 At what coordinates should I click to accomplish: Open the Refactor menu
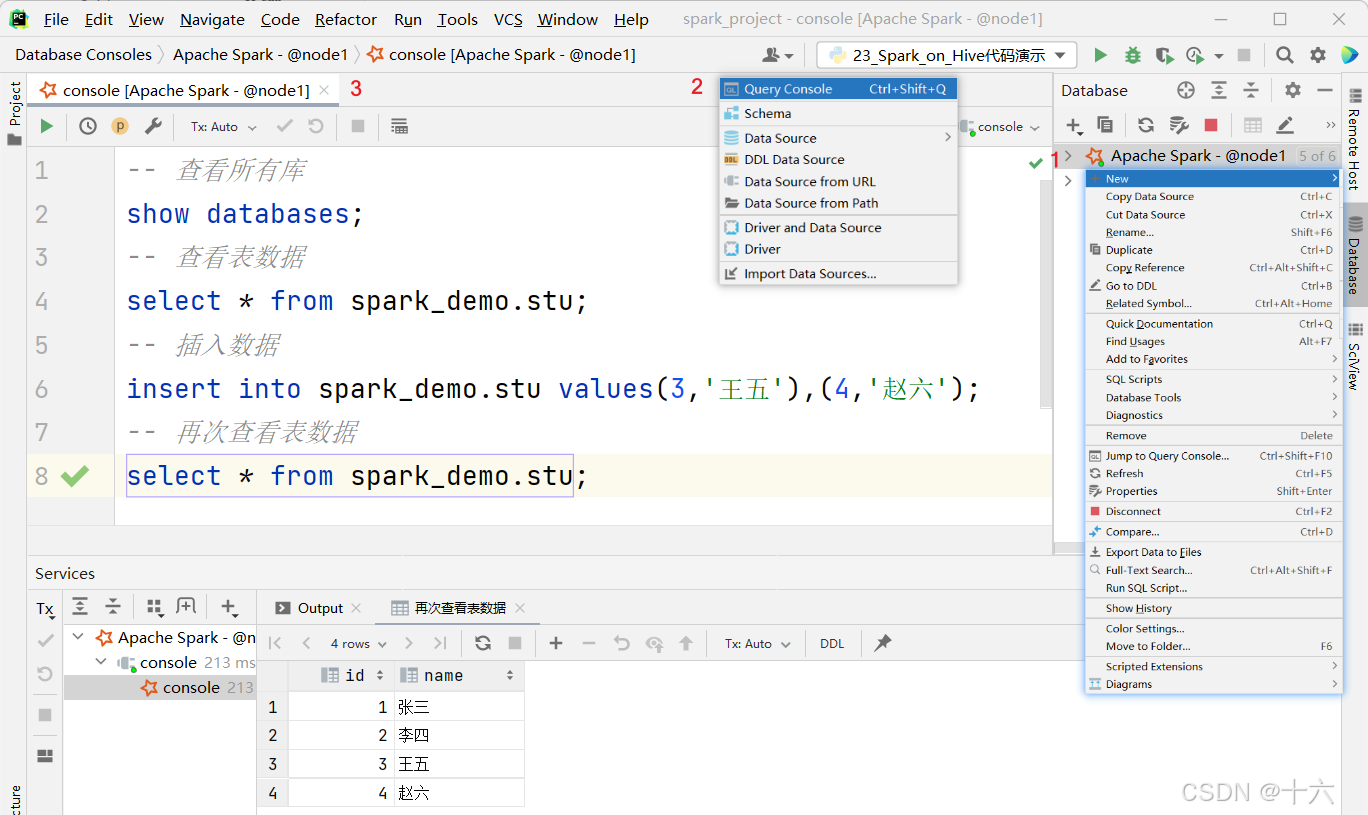(346, 19)
